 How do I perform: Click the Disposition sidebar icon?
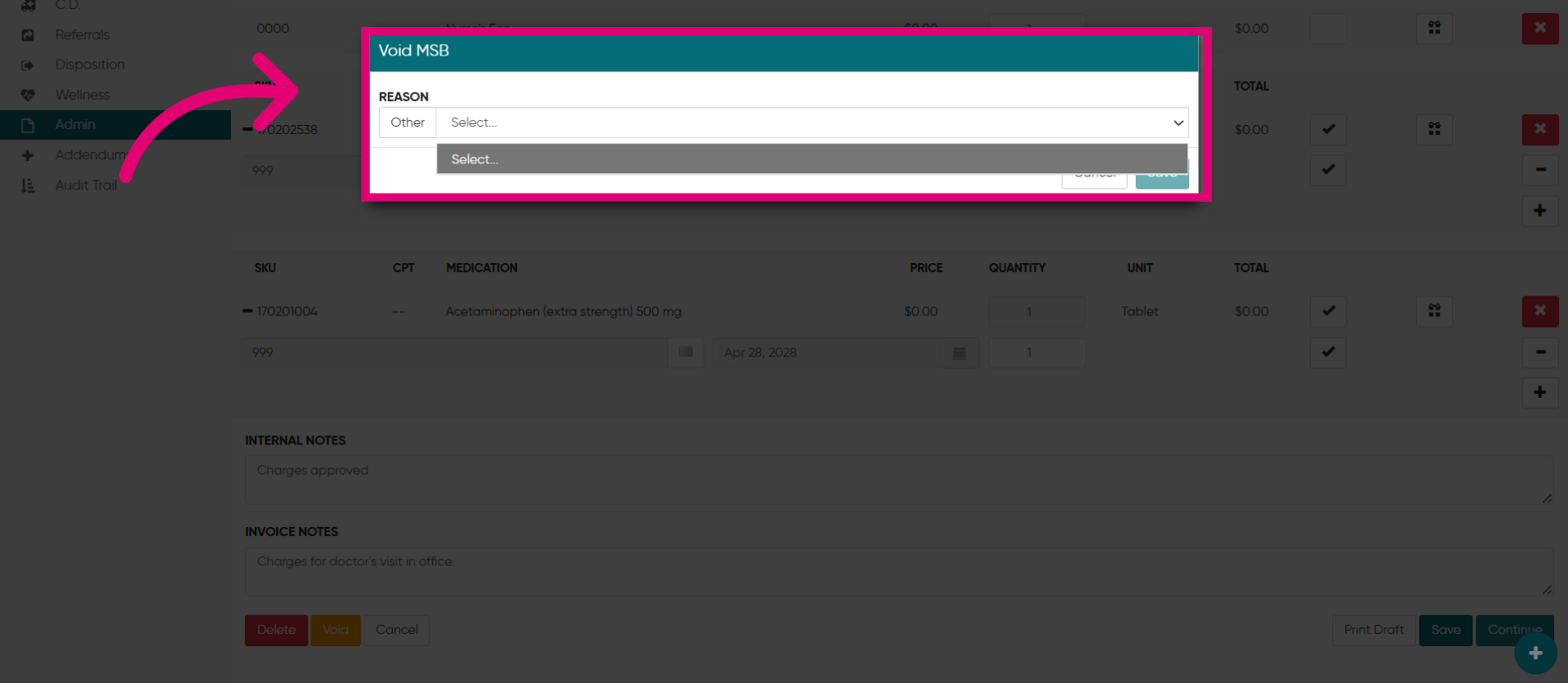pos(28,65)
